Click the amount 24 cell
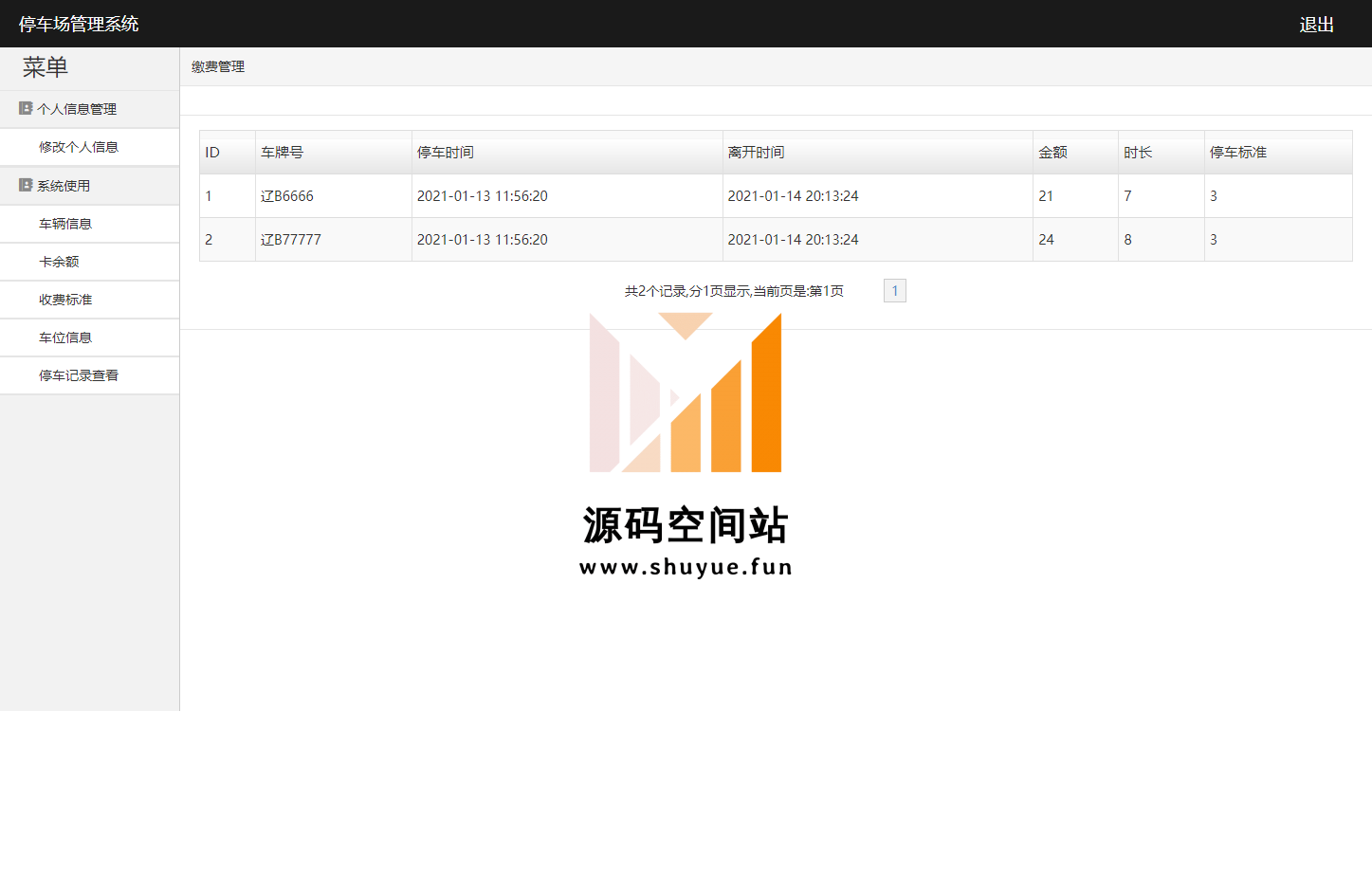Viewport: 1372px width, 894px height. pos(1075,240)
